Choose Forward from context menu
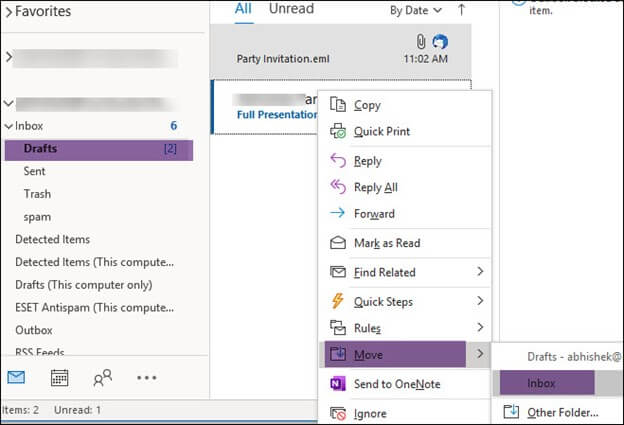 pos(405,213)
